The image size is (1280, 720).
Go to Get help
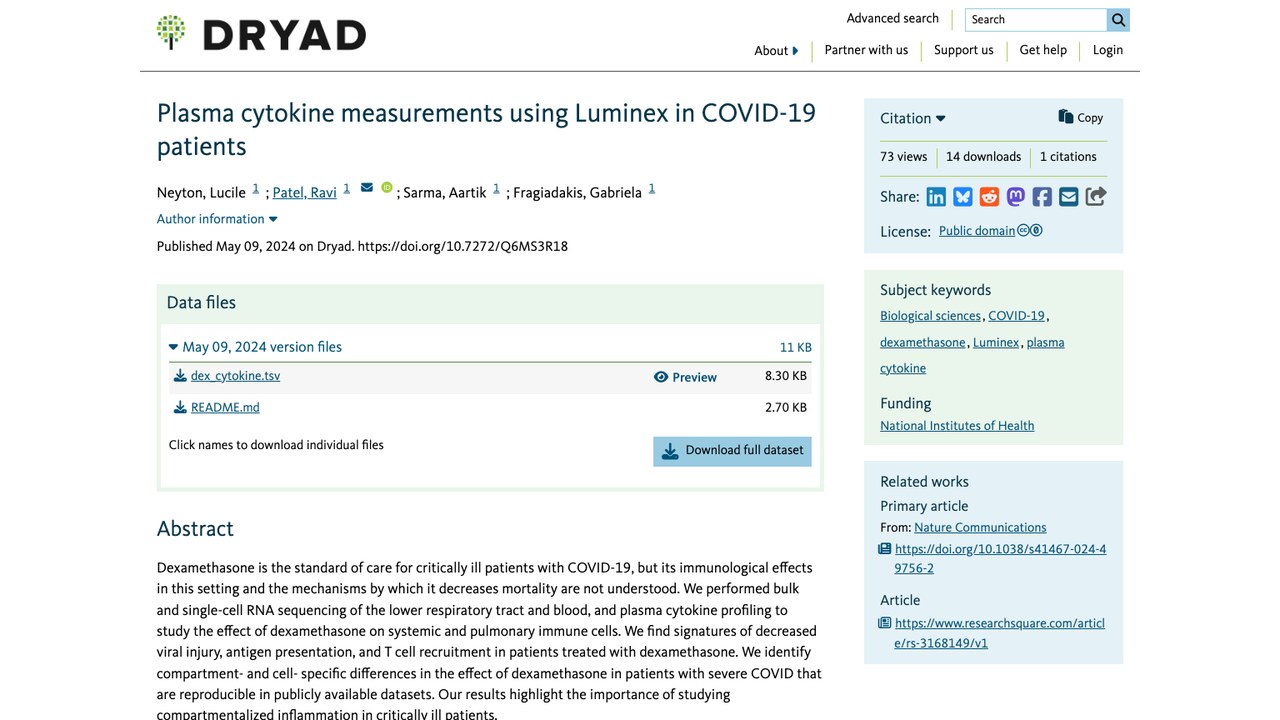[1043, 50]
